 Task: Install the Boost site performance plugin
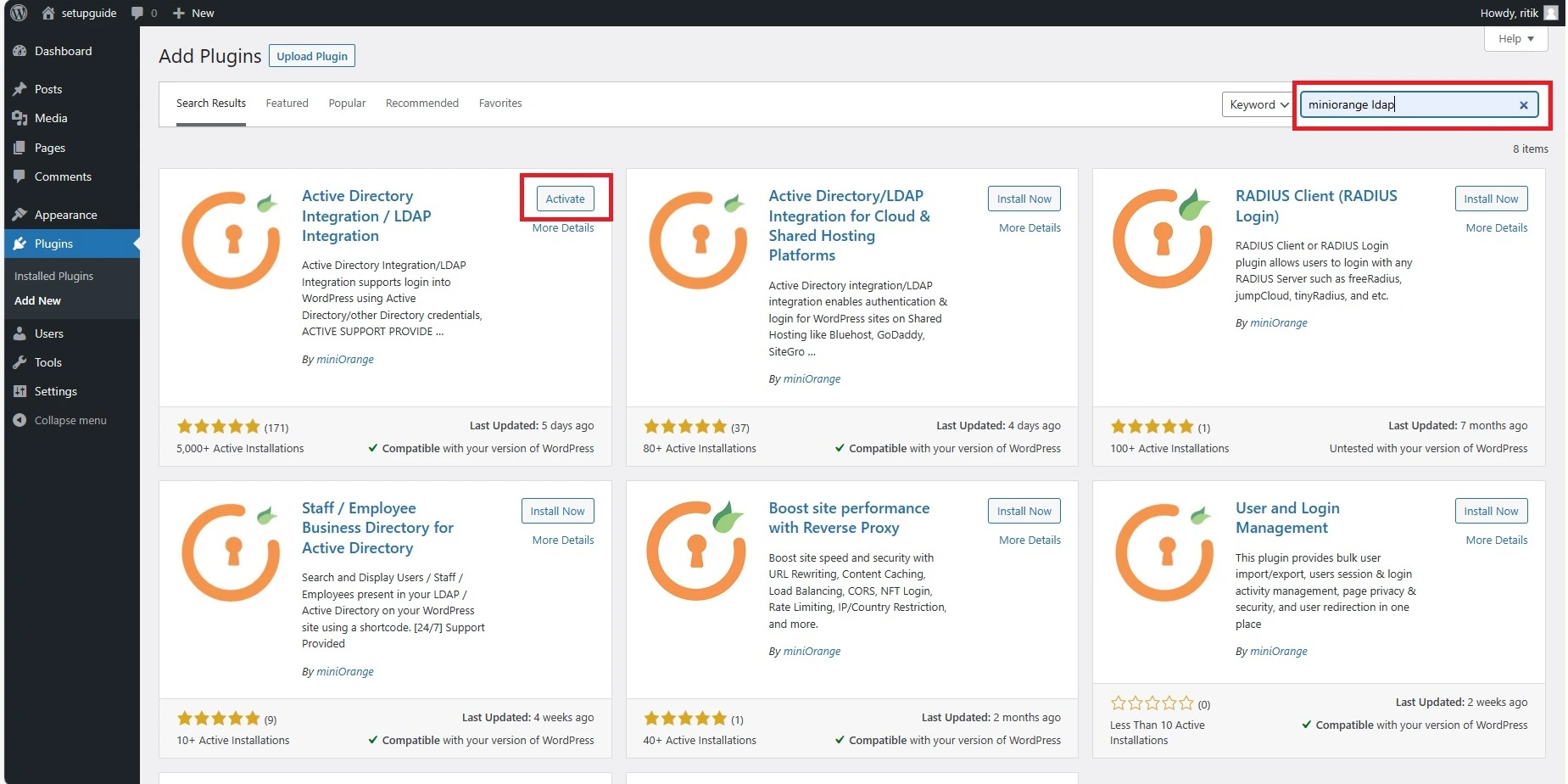(1024, 511)
